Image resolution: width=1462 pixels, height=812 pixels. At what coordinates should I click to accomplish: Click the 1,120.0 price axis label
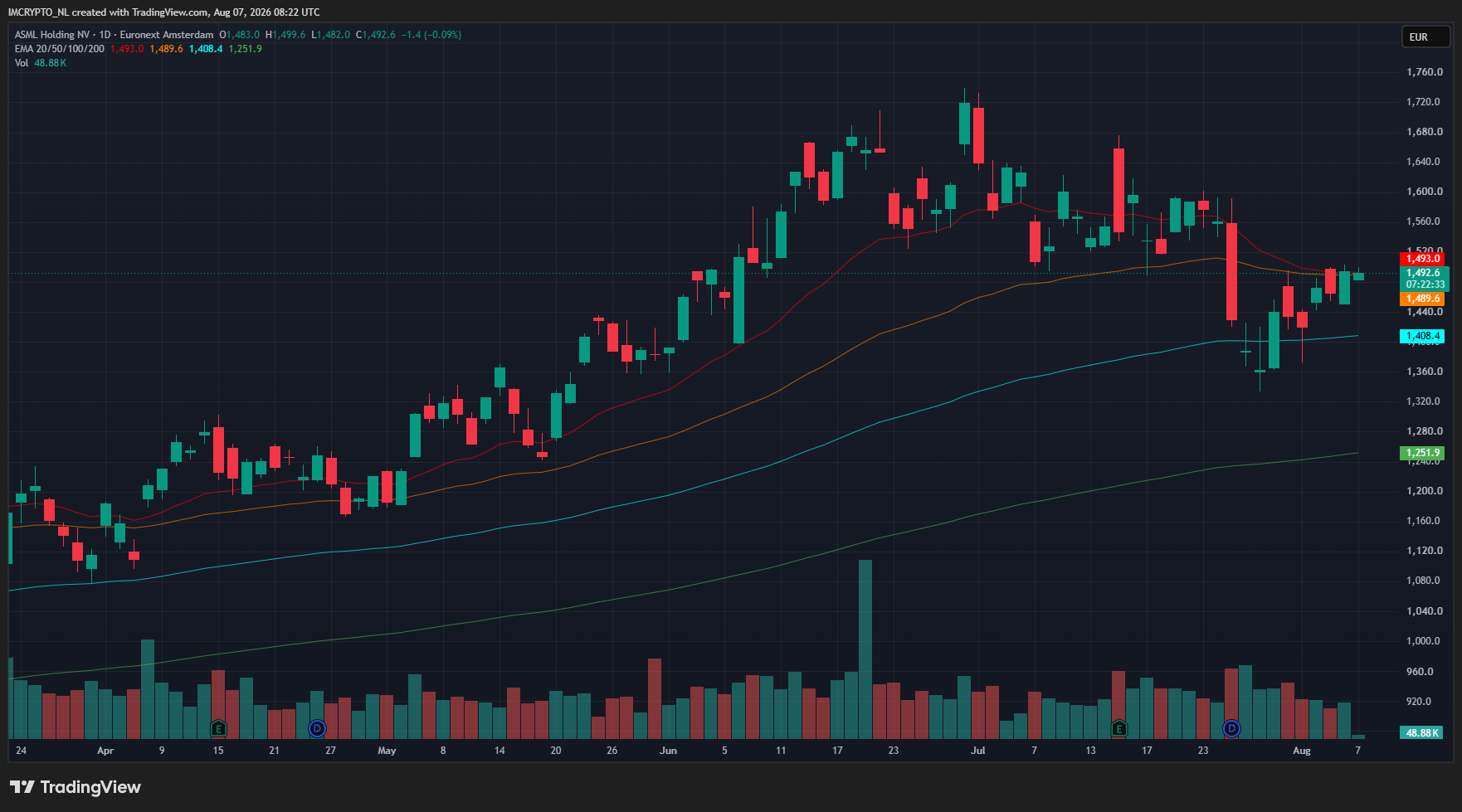[1425, 551]
